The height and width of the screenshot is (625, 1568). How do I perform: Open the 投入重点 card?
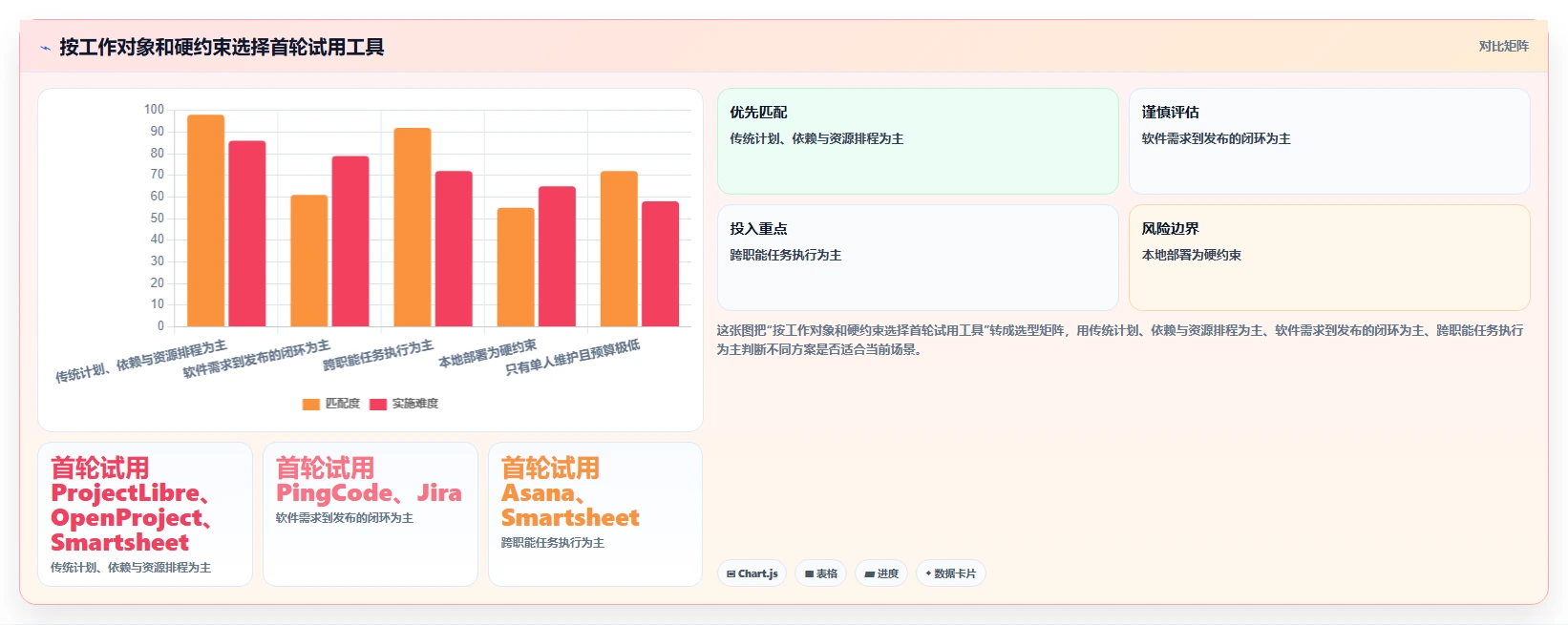[x=918, y=258]
